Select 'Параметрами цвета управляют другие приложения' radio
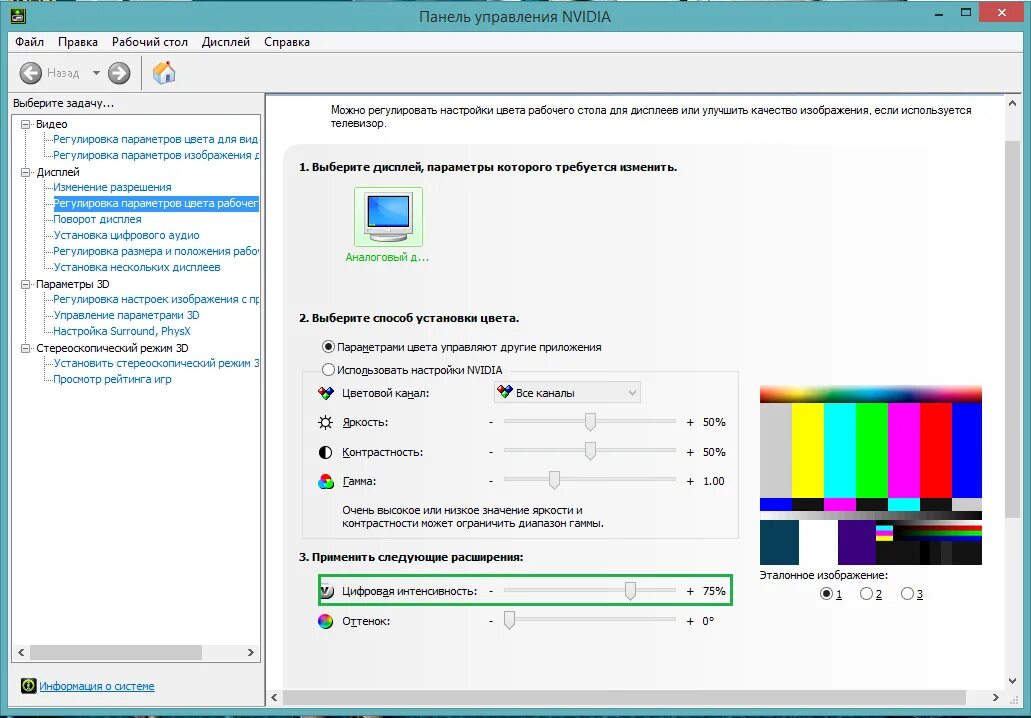The width and height of the screenshot is (1031, 718). [x=328, y=347]
